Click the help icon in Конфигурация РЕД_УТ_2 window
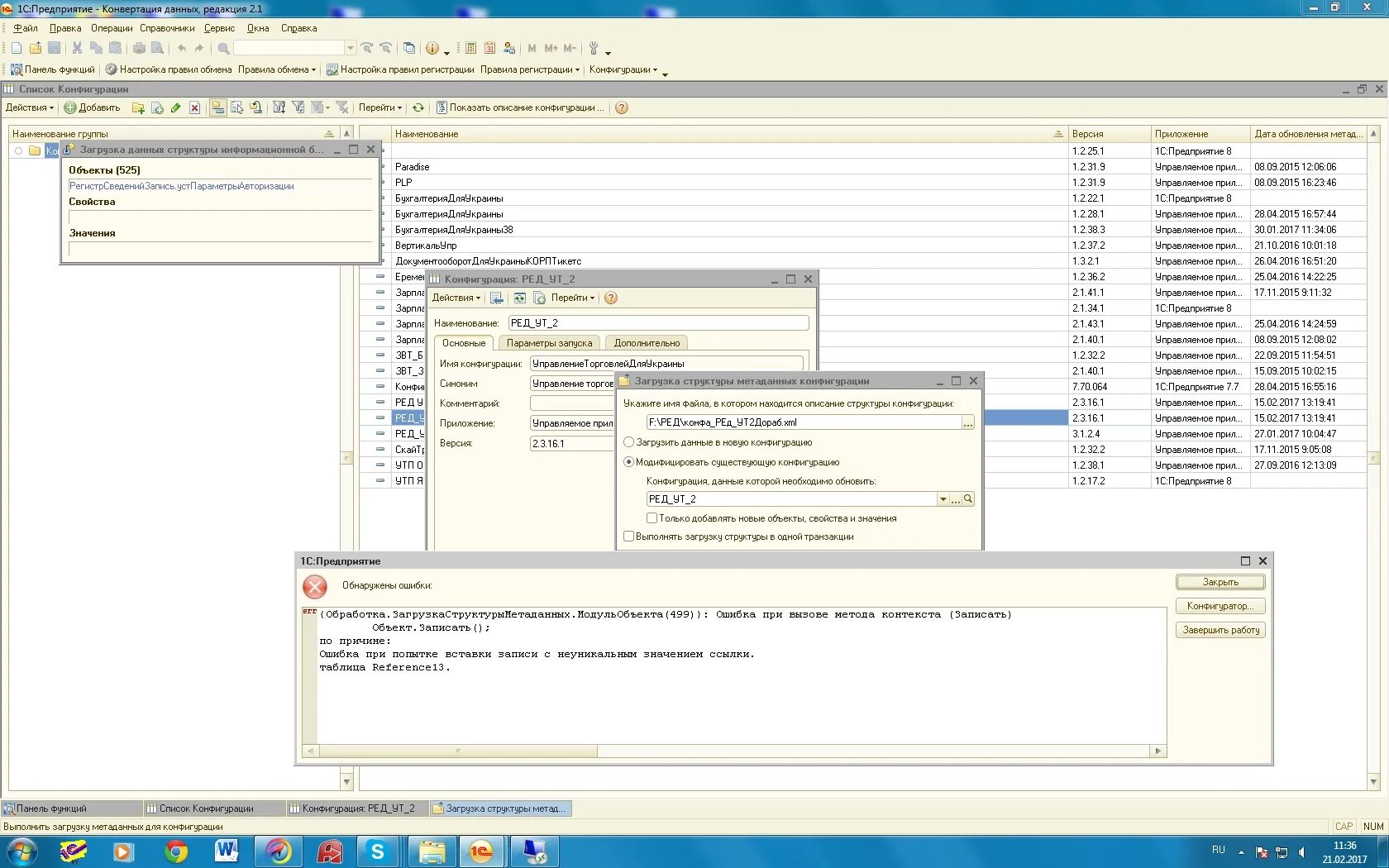Viewport: 1389px width, 868px height. coord(611,298)
